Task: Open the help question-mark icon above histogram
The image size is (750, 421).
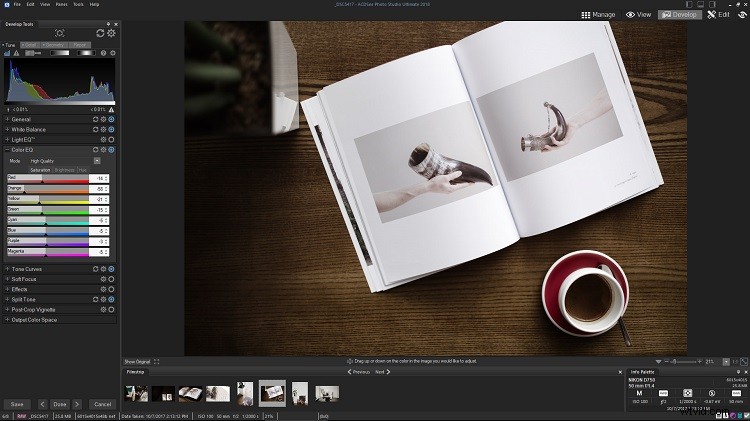Action: [103, 53]
